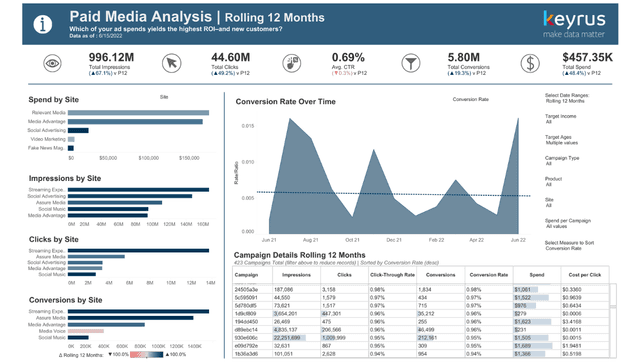Click the spend value $1,689
The image size is (640, 363).
click(x=522, y=346)
